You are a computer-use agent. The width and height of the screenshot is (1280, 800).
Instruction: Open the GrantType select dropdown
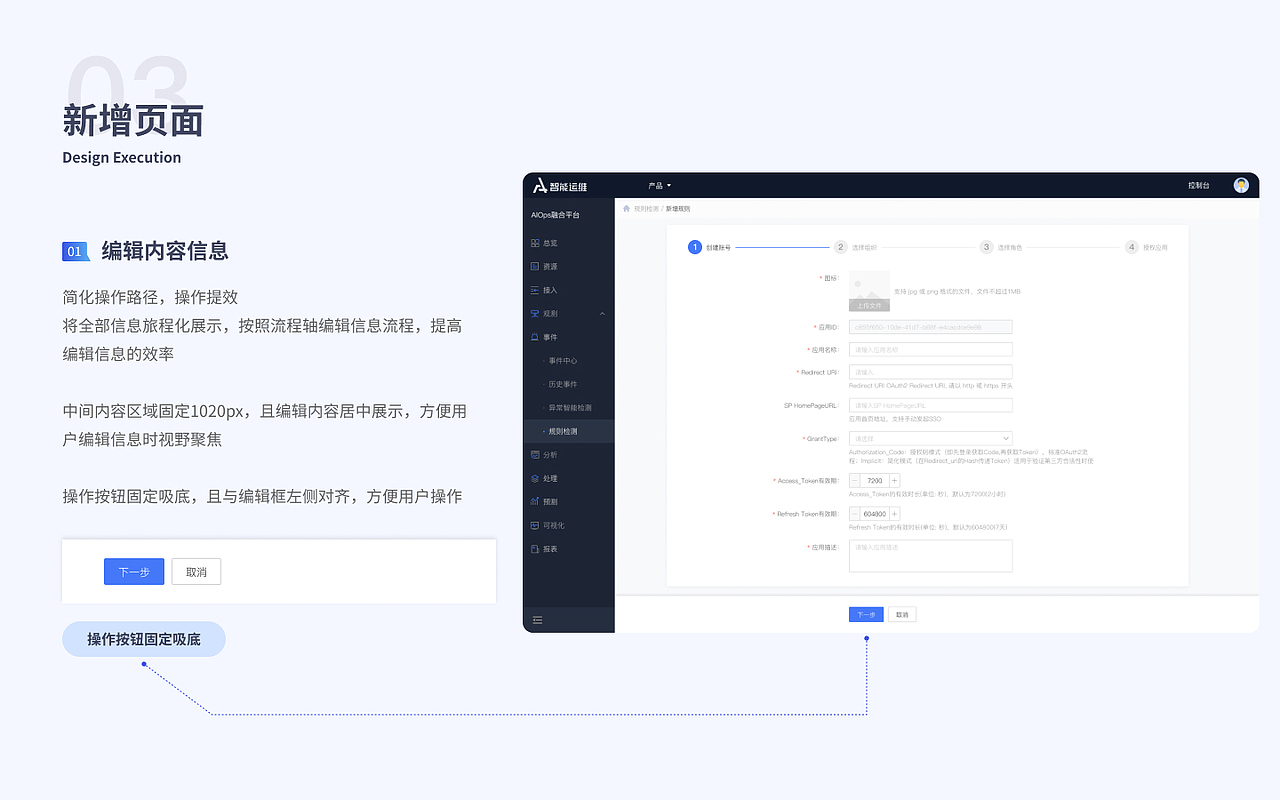(x=931, y=439)
